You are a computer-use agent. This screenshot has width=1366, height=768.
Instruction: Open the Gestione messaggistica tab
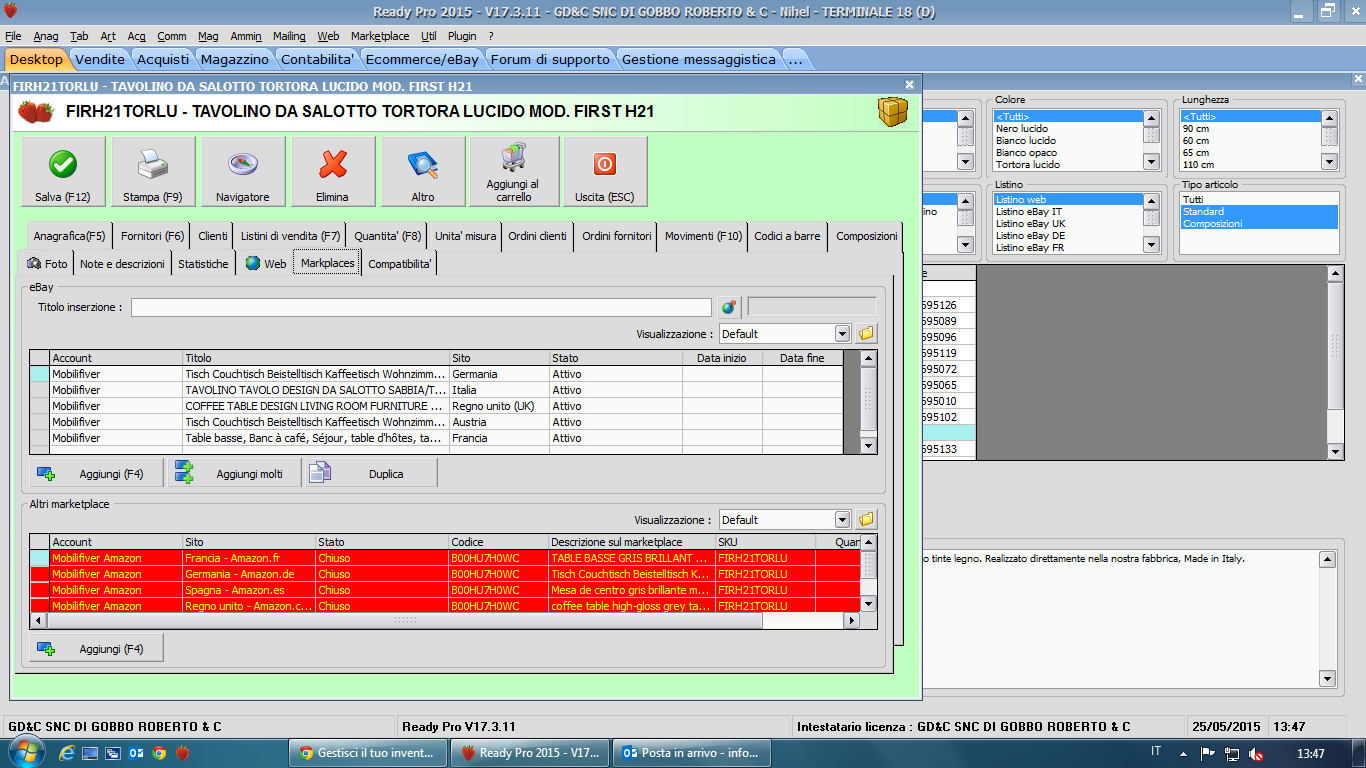point(699,59)
